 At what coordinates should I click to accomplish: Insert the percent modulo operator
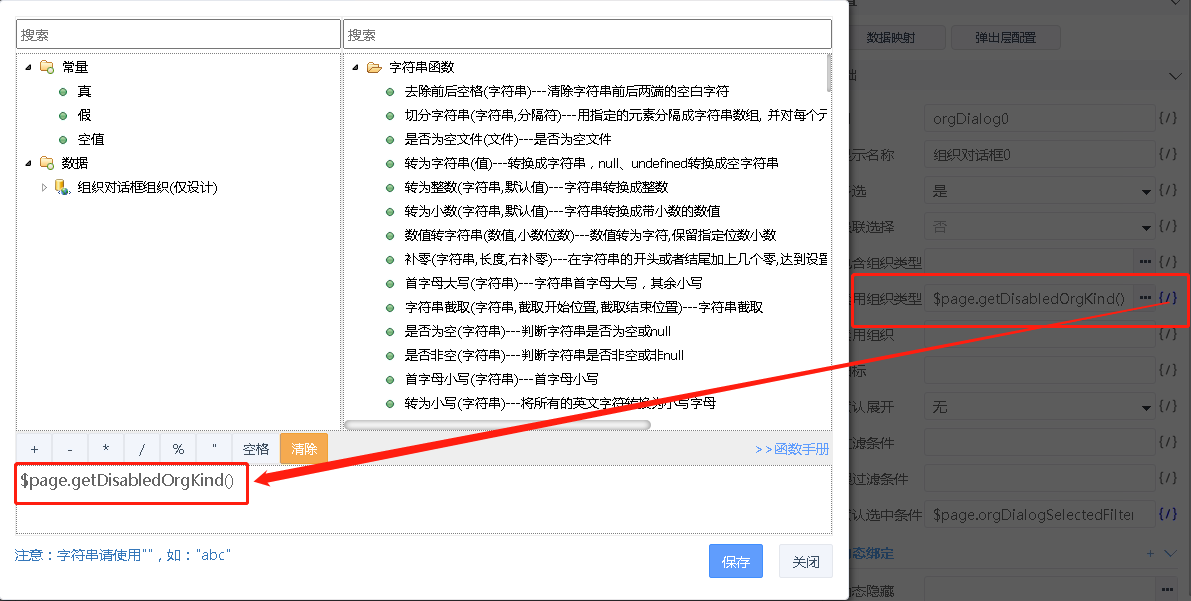(x=178, y=449)
